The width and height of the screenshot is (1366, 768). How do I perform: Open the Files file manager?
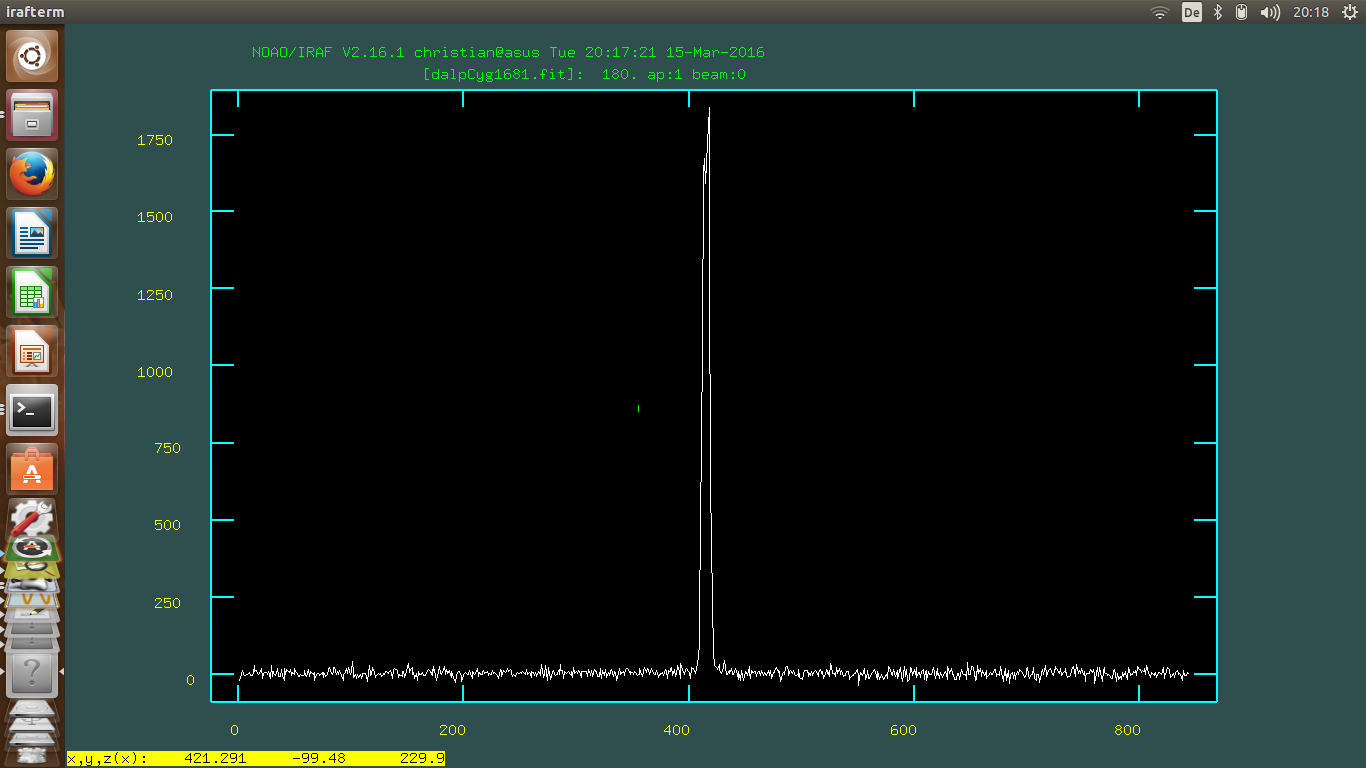(33, 115)
